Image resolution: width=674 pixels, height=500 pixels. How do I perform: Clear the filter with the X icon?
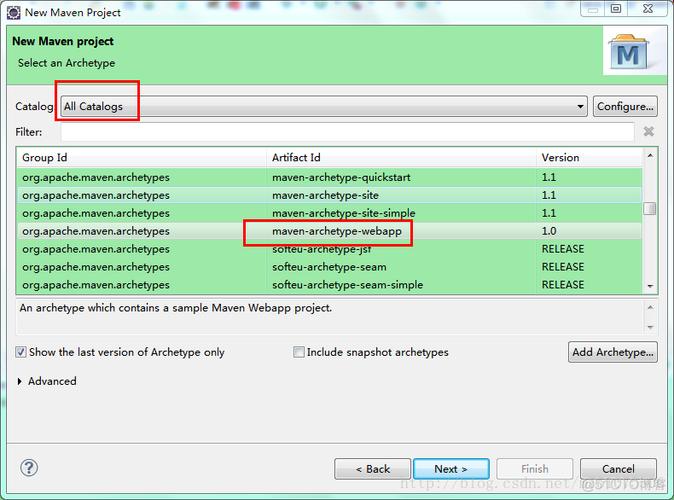tap(648, 132)
